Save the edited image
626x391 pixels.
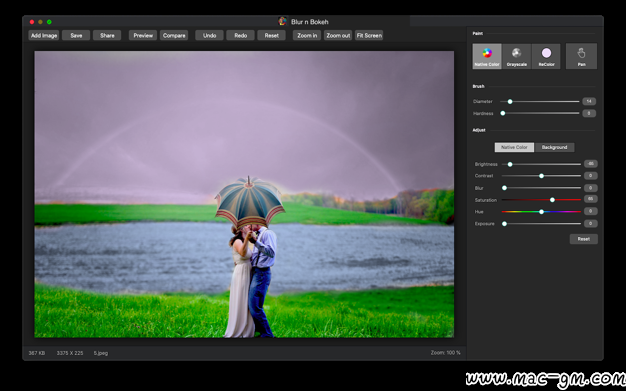coord(76,36)
